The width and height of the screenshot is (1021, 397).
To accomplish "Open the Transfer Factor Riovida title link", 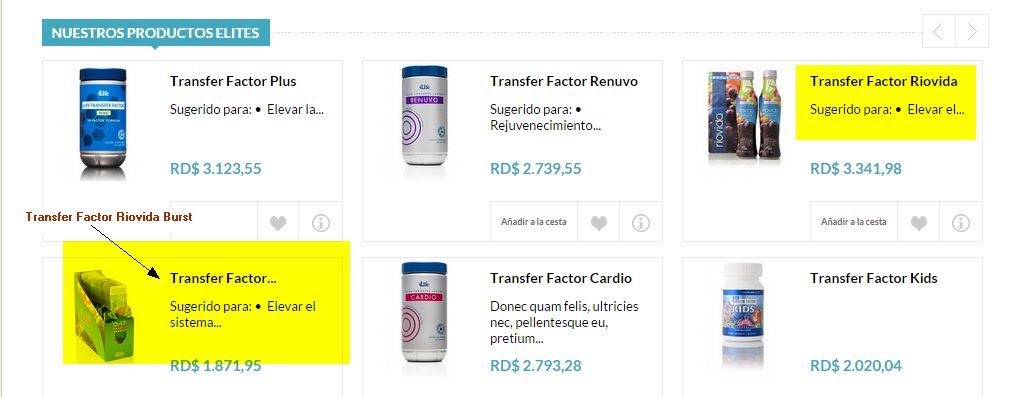I will tap(884, 81).
